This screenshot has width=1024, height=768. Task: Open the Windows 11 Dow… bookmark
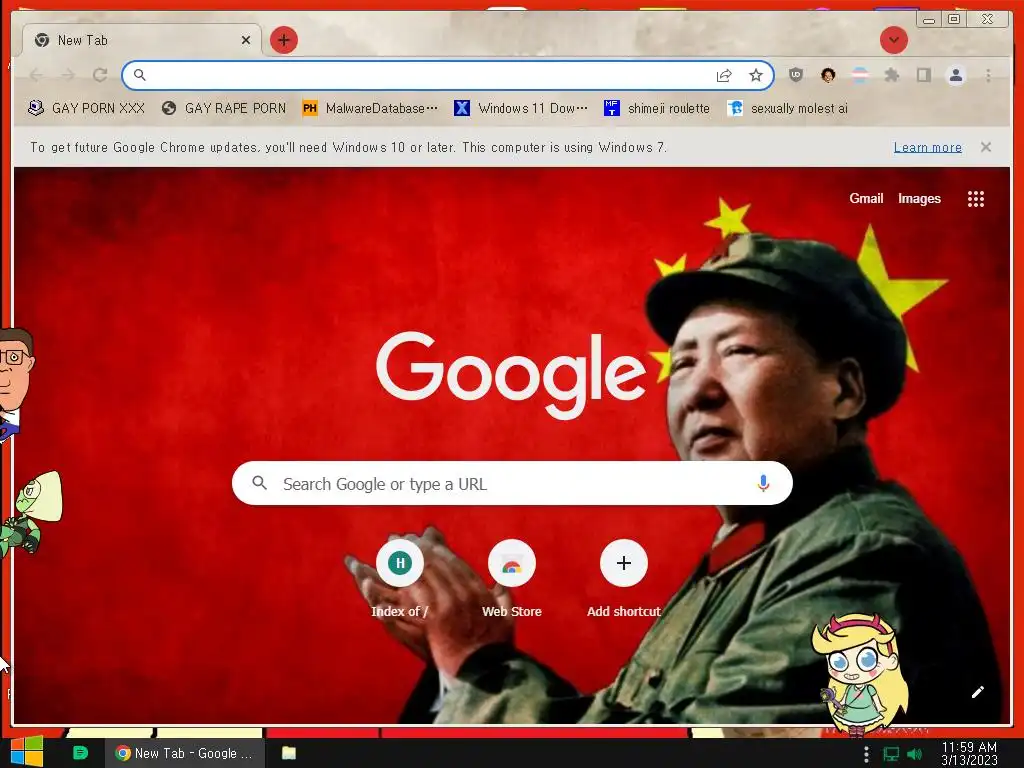521,108
